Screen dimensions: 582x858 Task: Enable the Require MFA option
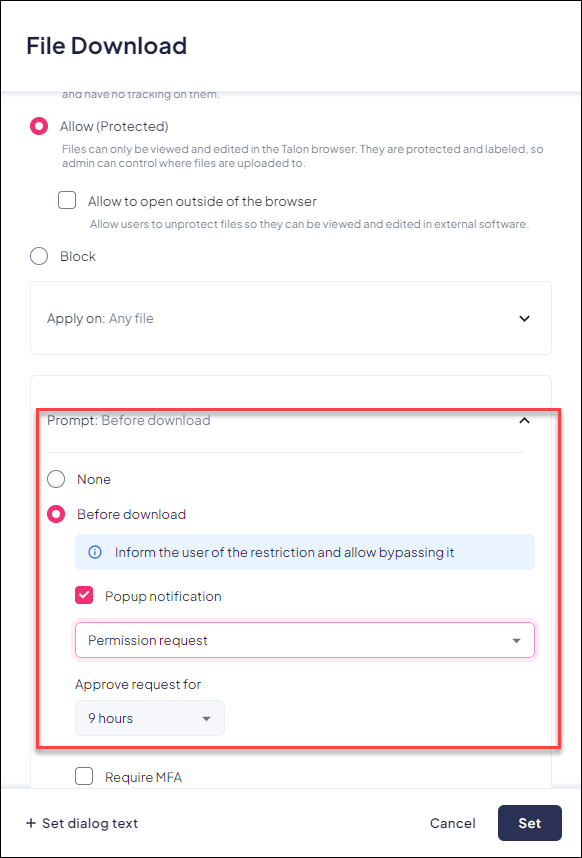pos(84,776)
